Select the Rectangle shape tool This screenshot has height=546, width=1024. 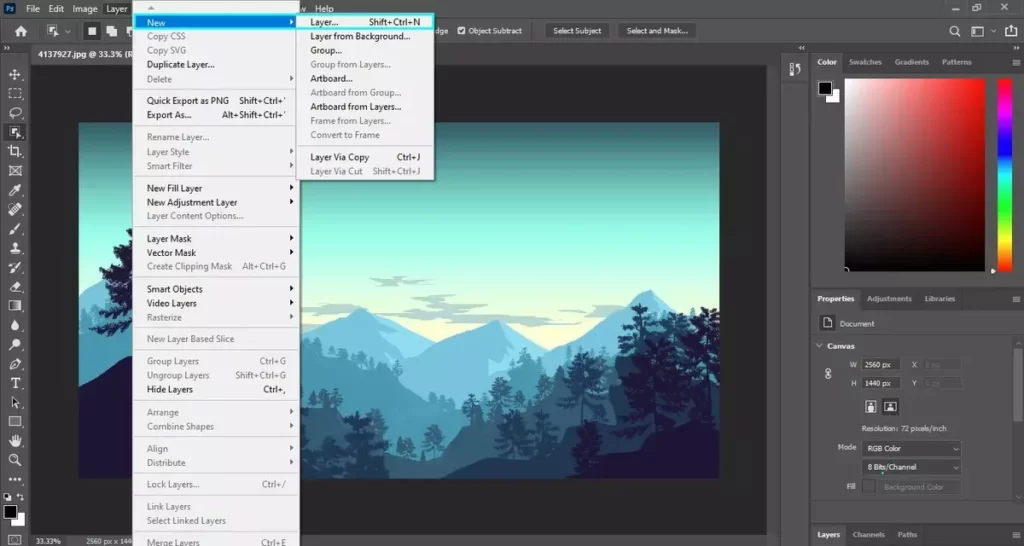pyautogui.click(x=15, y=421)
